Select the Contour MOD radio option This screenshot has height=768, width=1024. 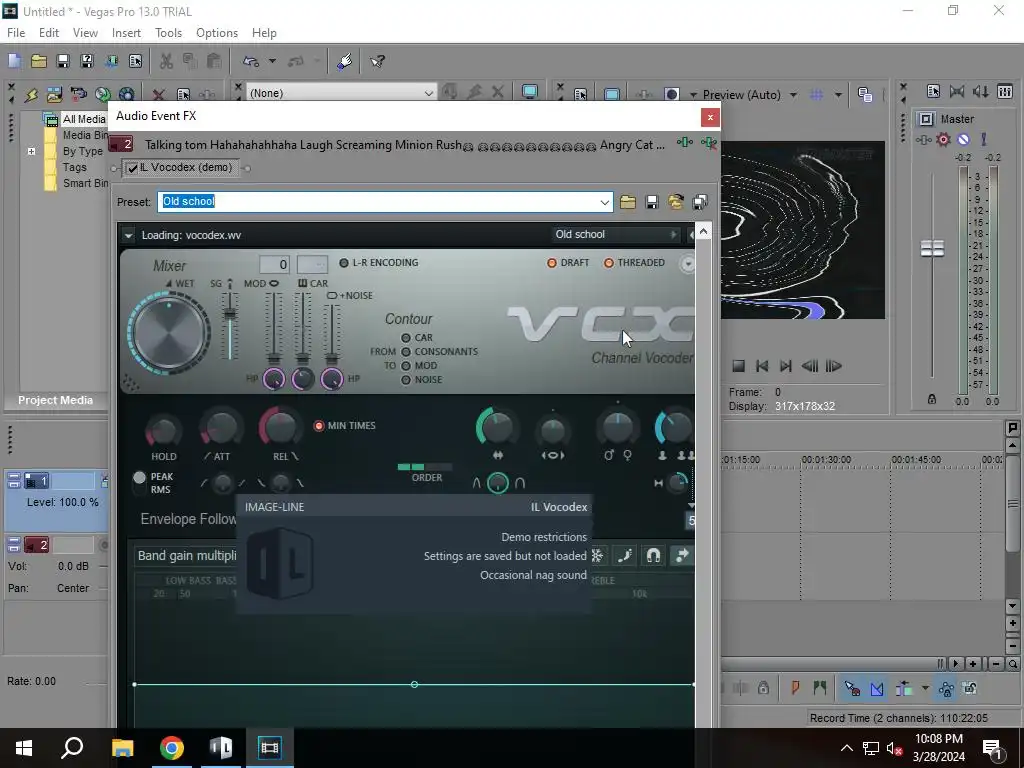(406, 366)
